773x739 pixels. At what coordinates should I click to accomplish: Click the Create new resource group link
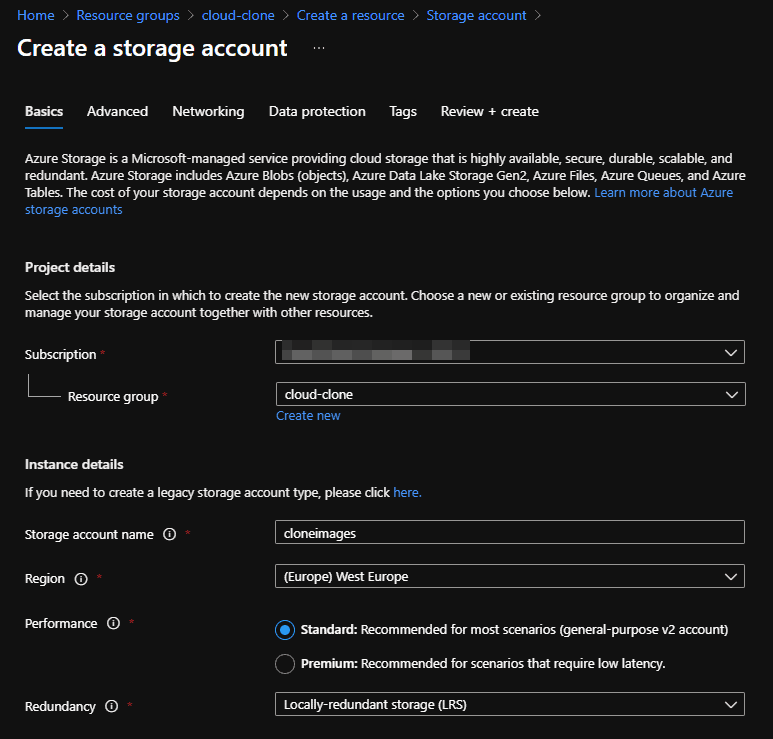[308, 415]
